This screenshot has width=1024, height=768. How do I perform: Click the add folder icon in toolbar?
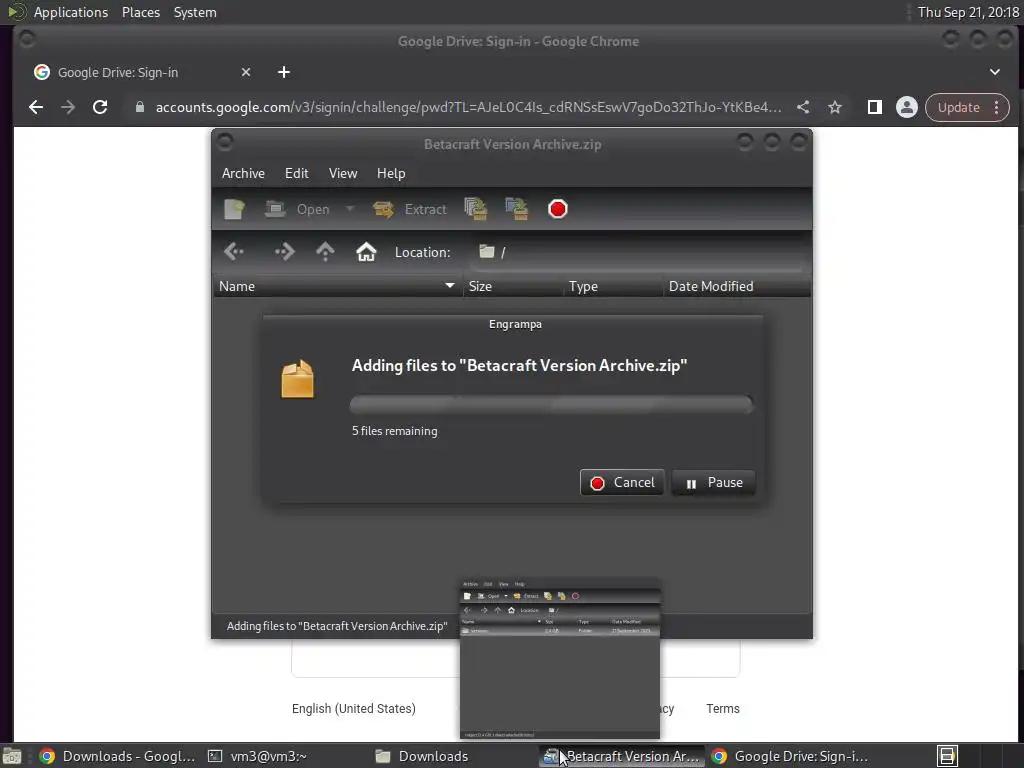pos(517,209)
